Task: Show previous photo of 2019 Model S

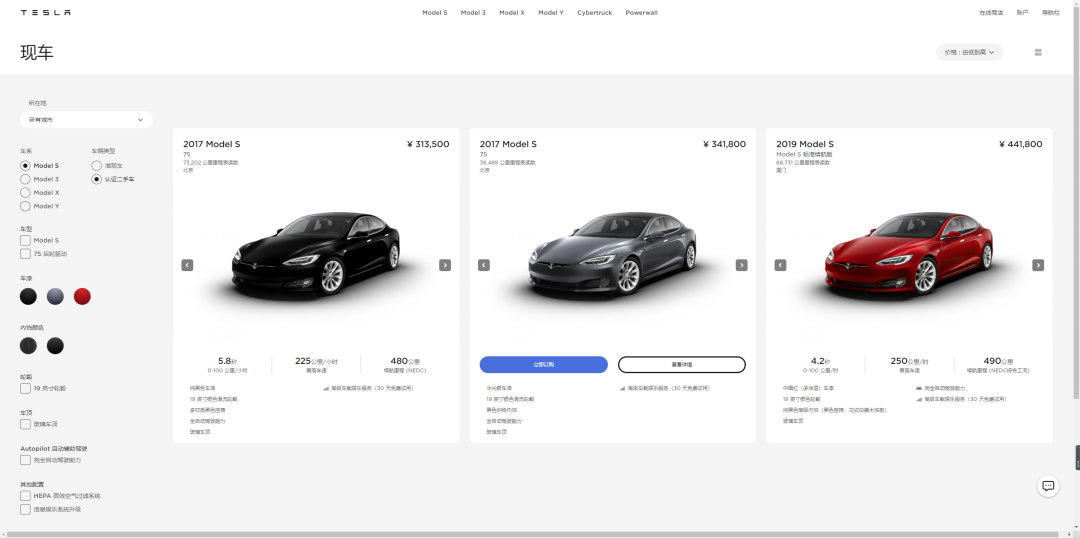Action: (x=780, y=265)
